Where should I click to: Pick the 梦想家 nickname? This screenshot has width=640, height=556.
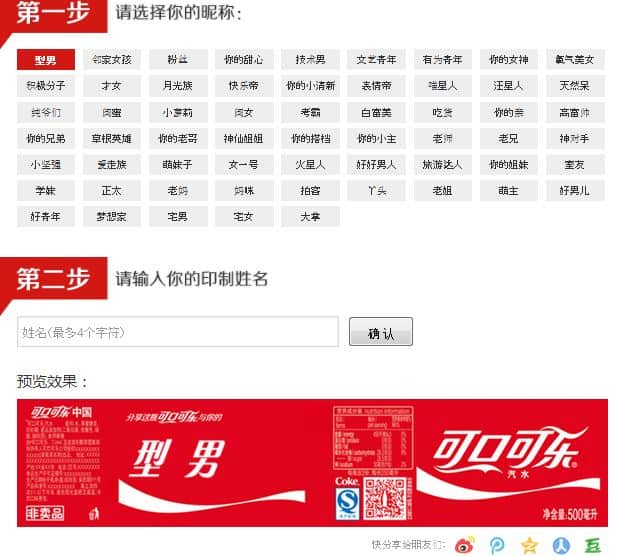(111, 216)
